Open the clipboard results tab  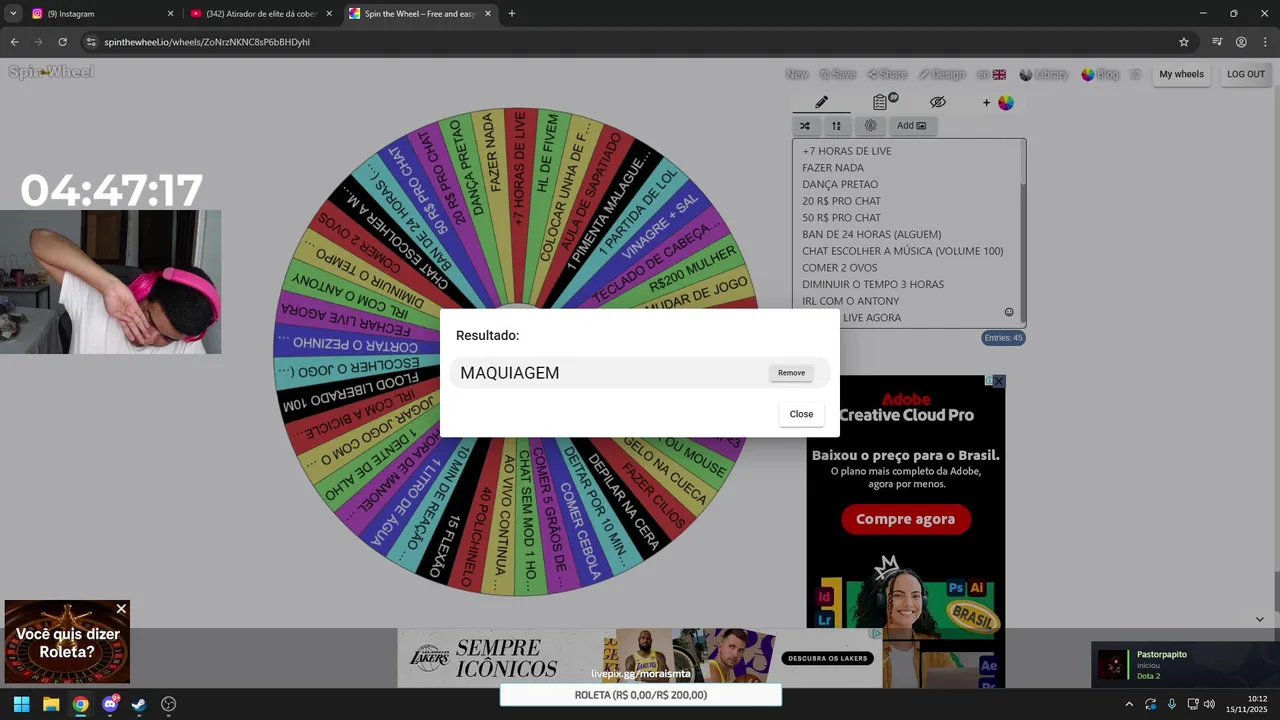880,102
